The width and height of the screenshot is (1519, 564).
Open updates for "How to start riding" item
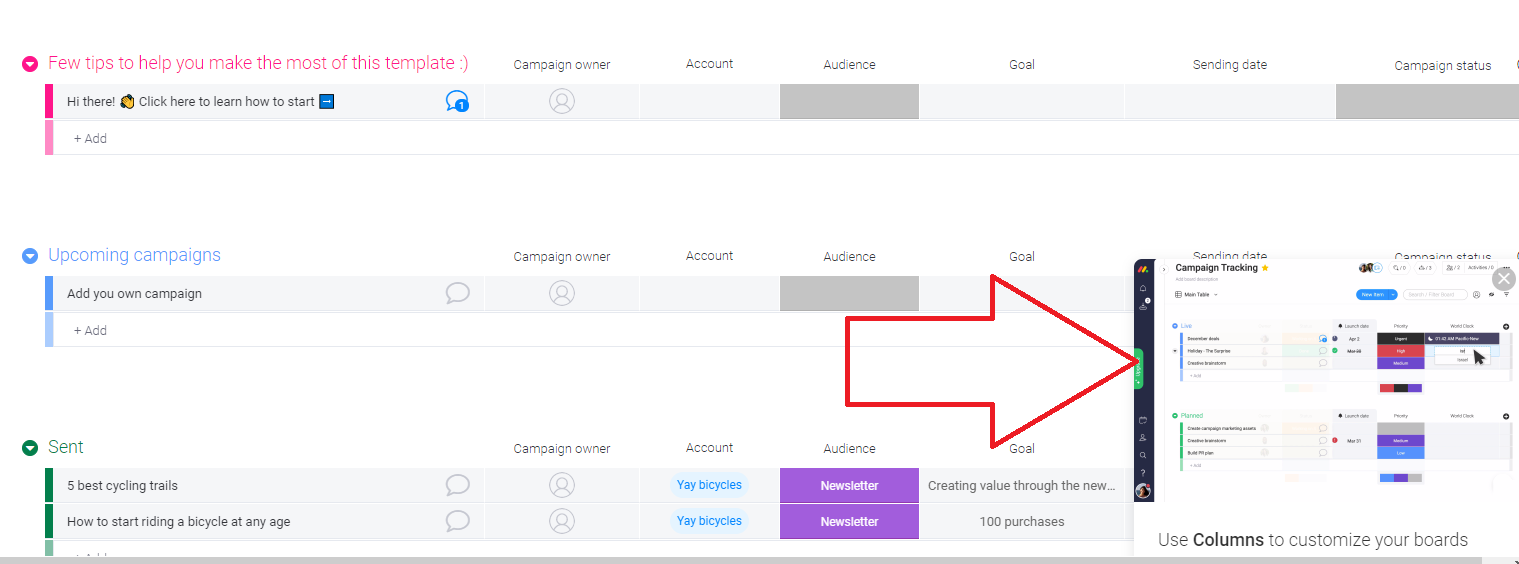[457, 521]
